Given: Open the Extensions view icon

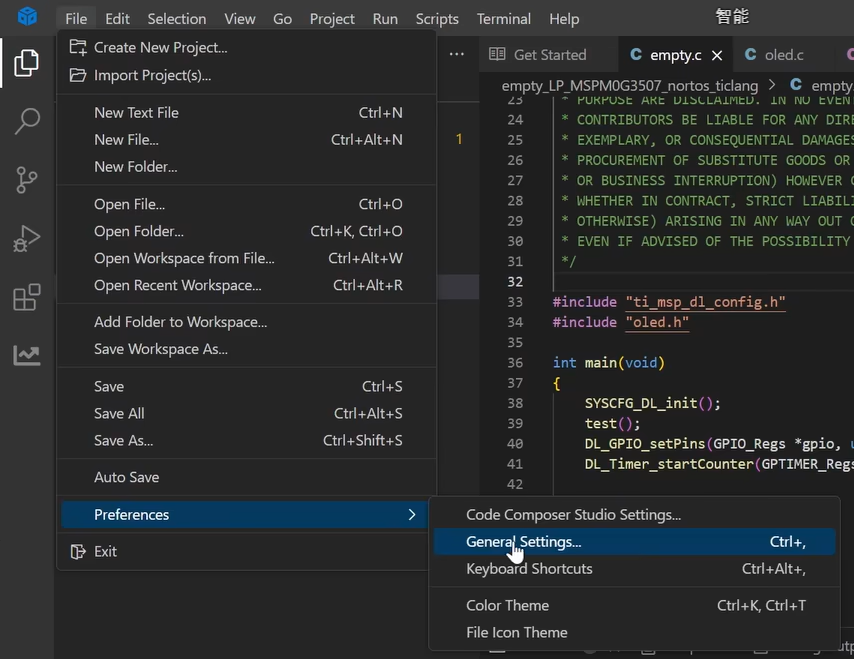Looking at the screenshot, I should coord(27,297).
